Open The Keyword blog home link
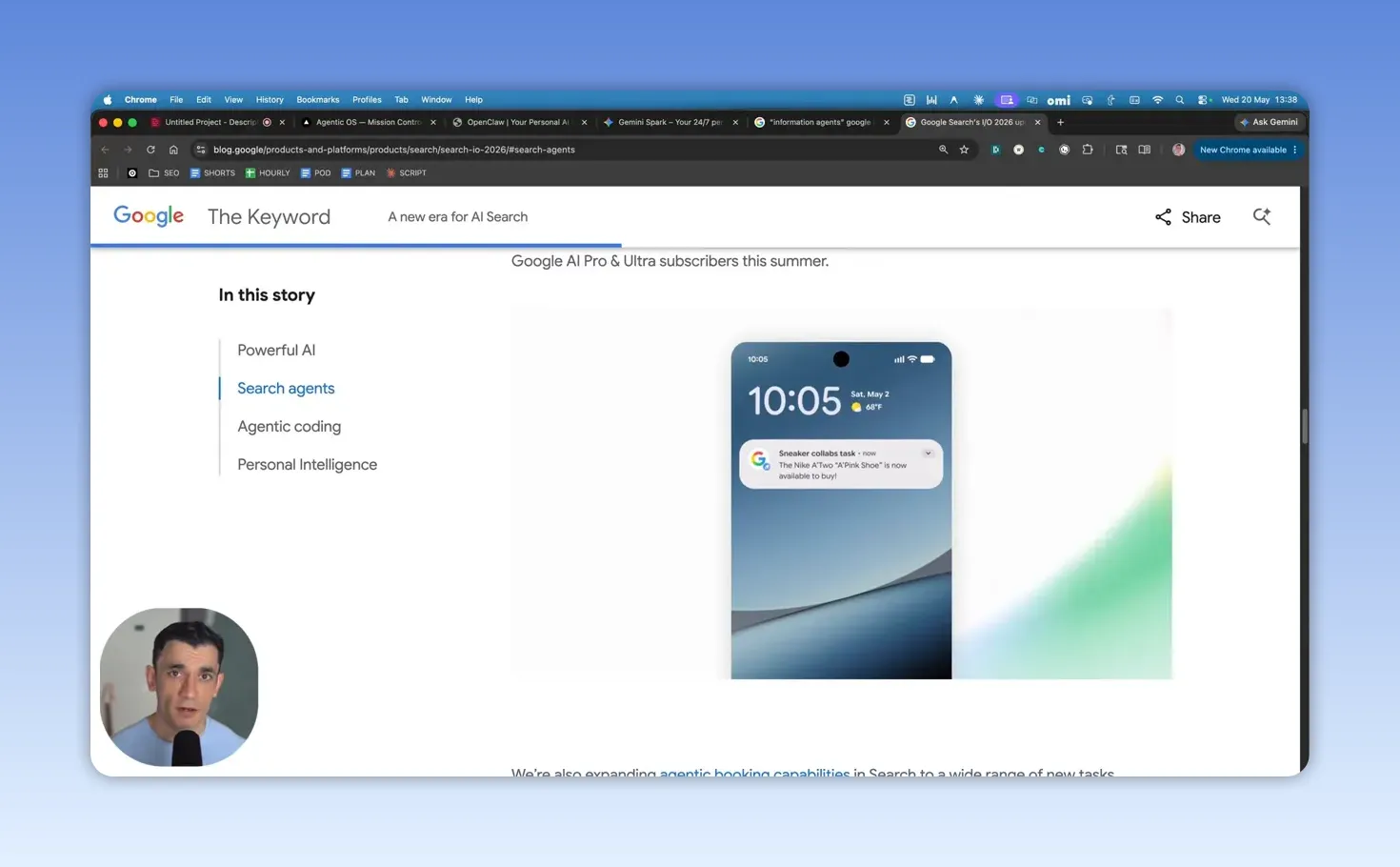Screen dimensions: 1400x867 click(x=269, y=216)
